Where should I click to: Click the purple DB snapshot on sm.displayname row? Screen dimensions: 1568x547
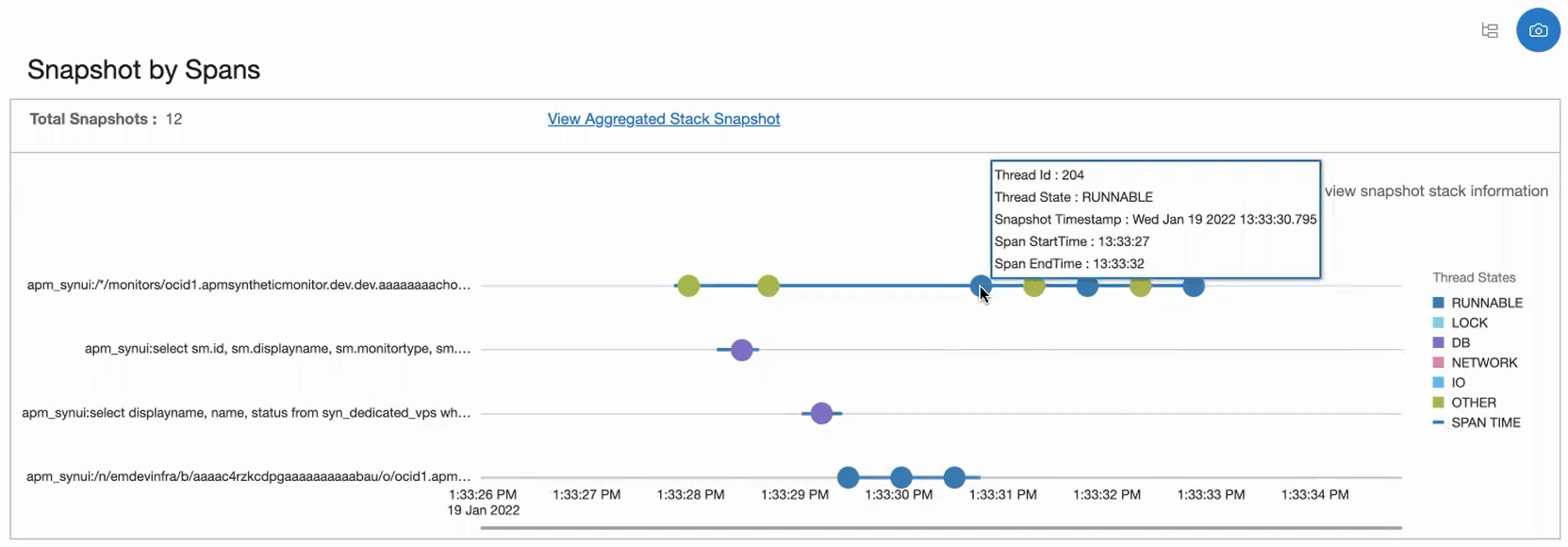(x=741, y=349)
